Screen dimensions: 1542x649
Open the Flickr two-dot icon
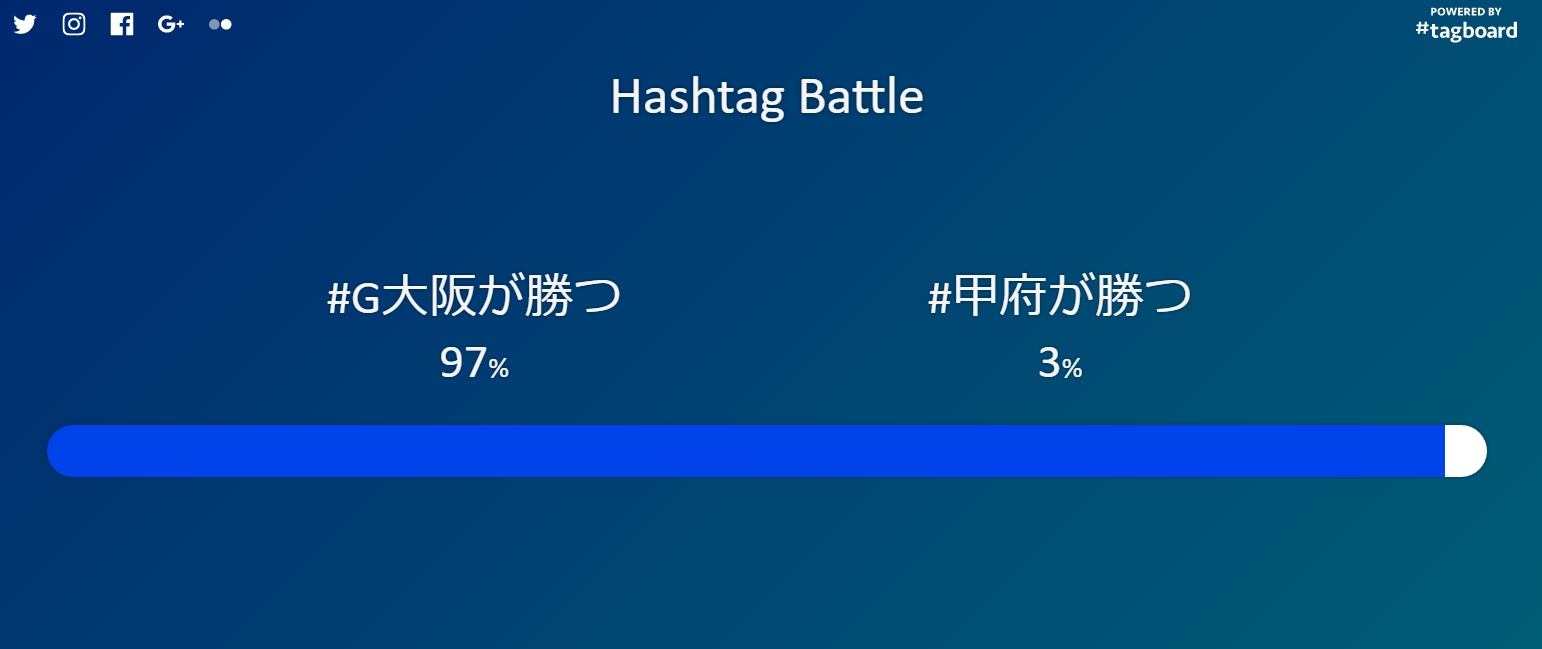[220, 25]
